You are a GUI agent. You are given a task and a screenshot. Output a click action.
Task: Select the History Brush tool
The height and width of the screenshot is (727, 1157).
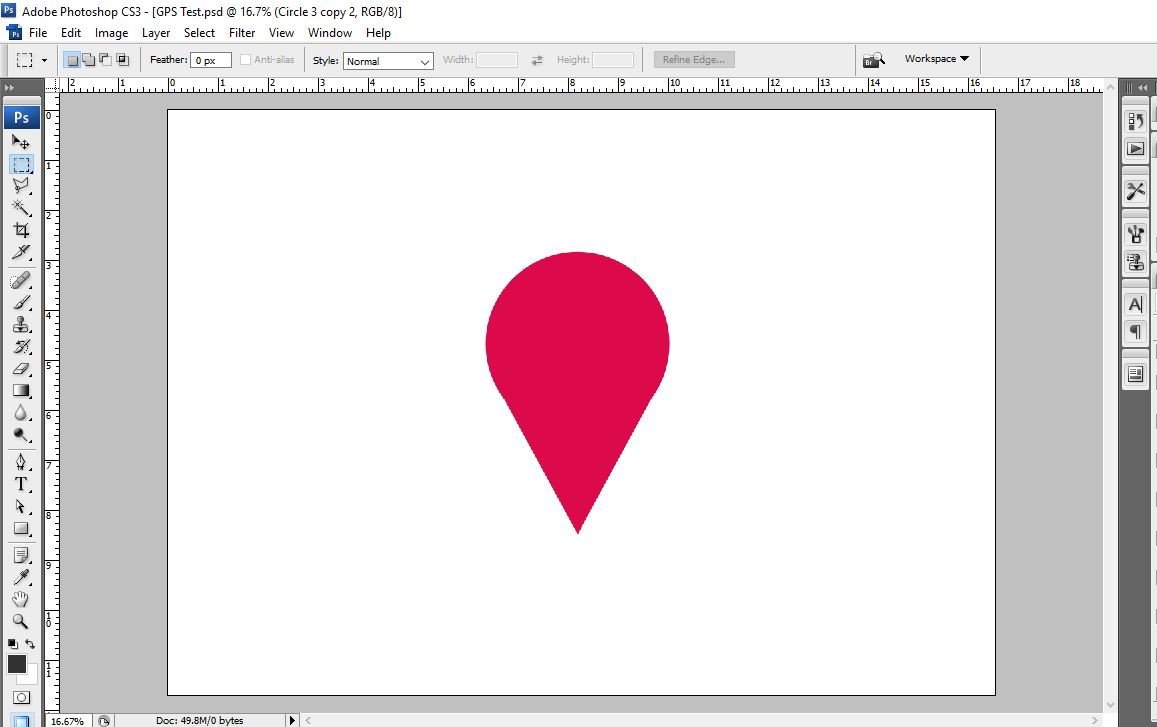pyautogui.click(x=21, y=347)
